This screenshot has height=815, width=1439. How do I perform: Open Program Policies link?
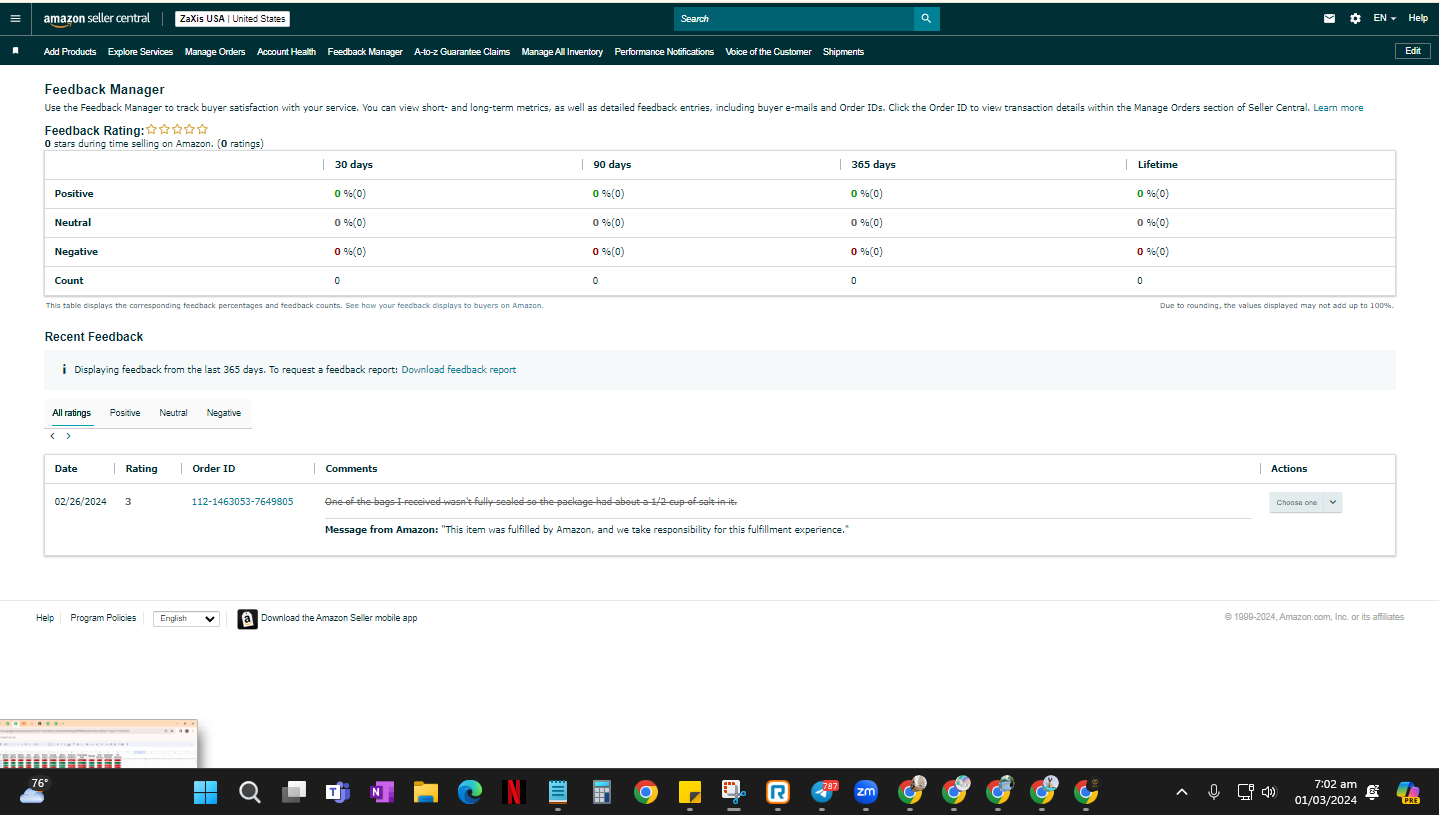point(103,619)
